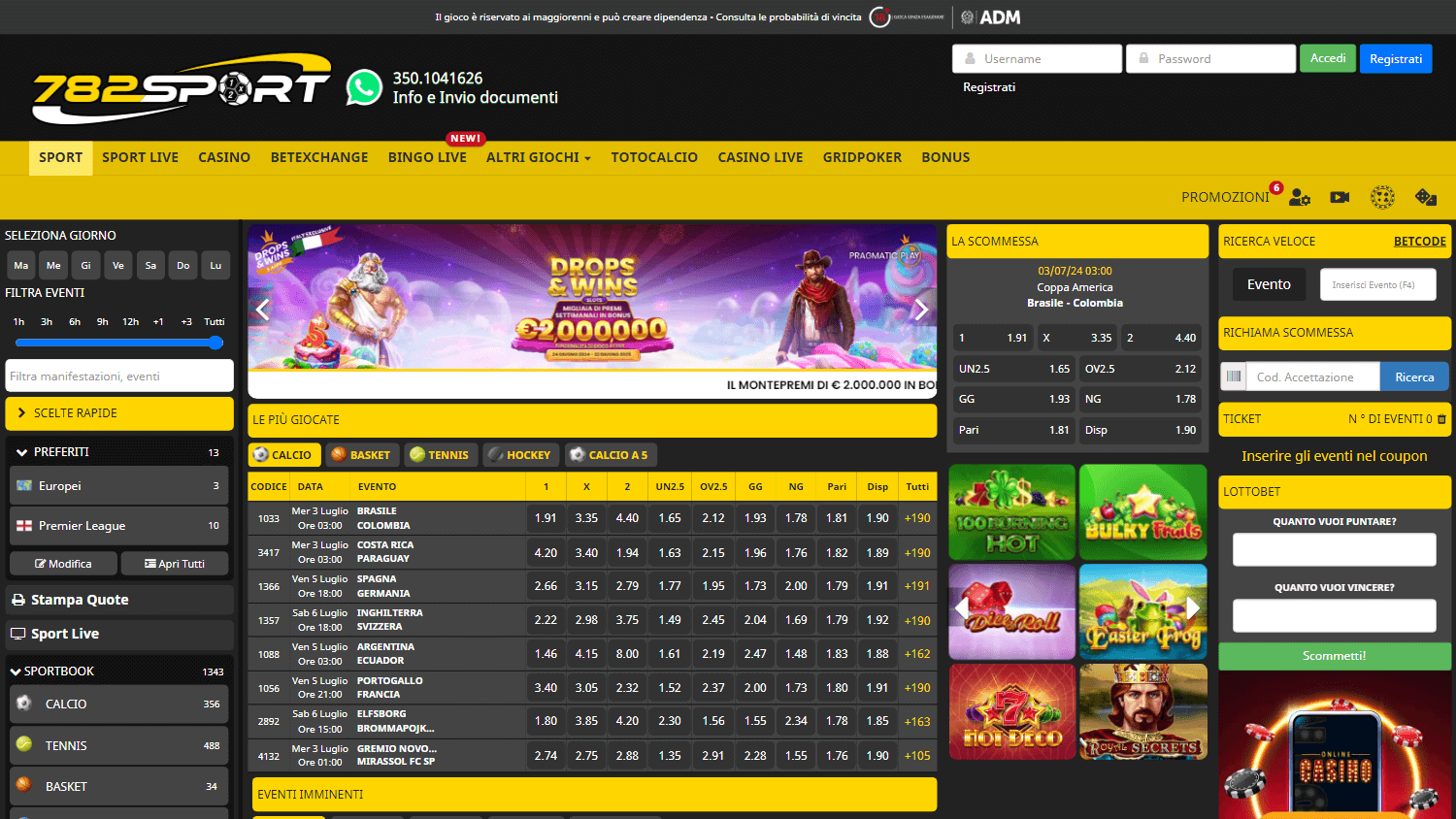Expand Europei favorites group

point(119,486)
